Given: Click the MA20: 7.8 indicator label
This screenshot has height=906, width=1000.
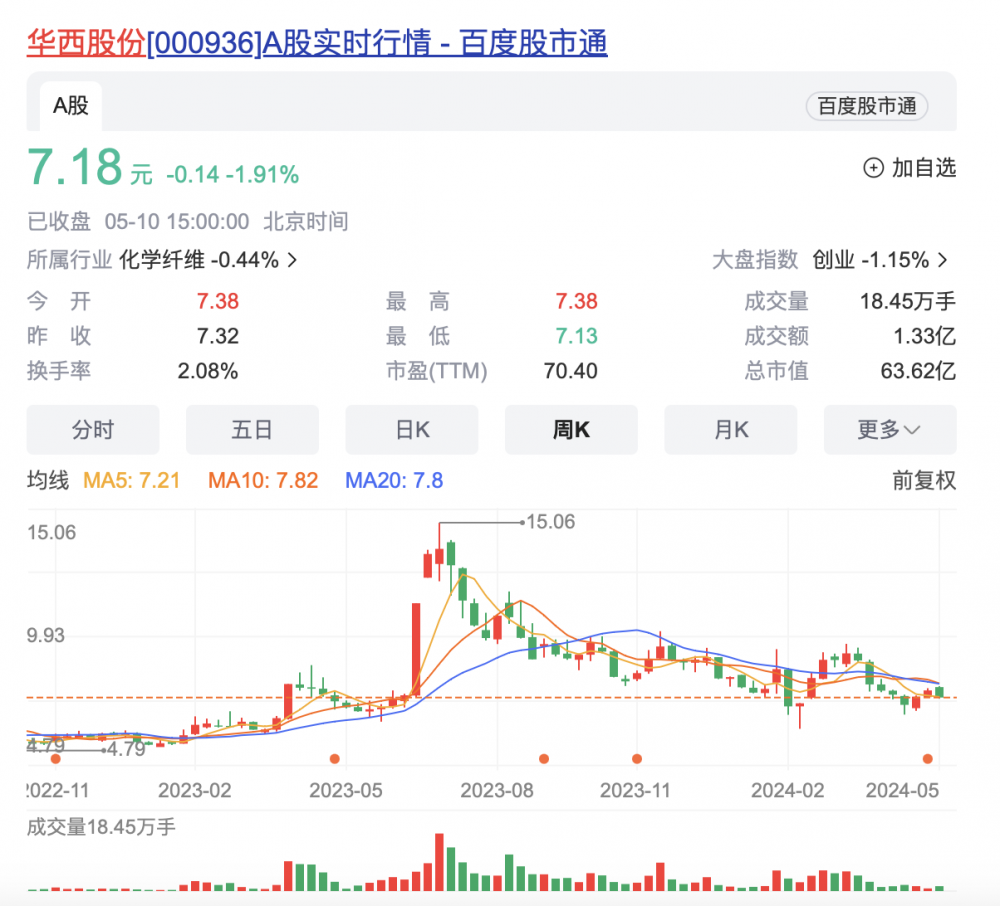Looking at the screenshot, I should [394, 481].
